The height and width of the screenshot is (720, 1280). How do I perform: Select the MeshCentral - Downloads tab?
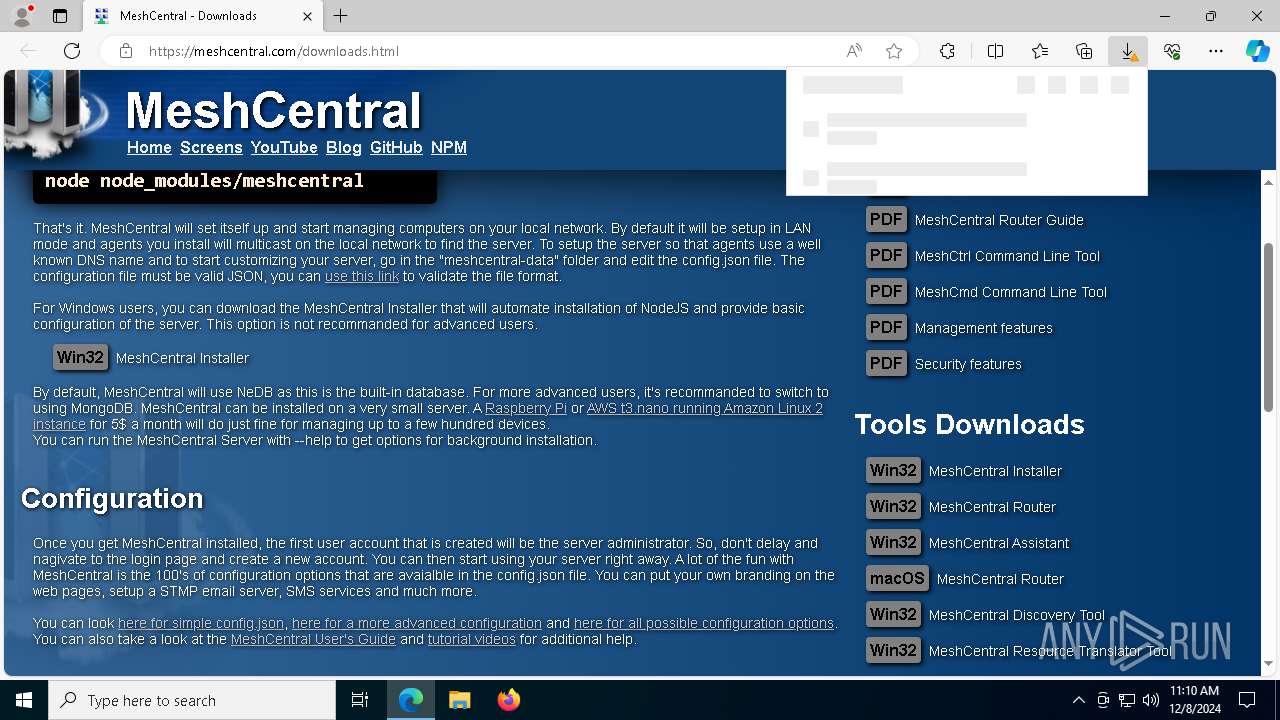(202, 16)
